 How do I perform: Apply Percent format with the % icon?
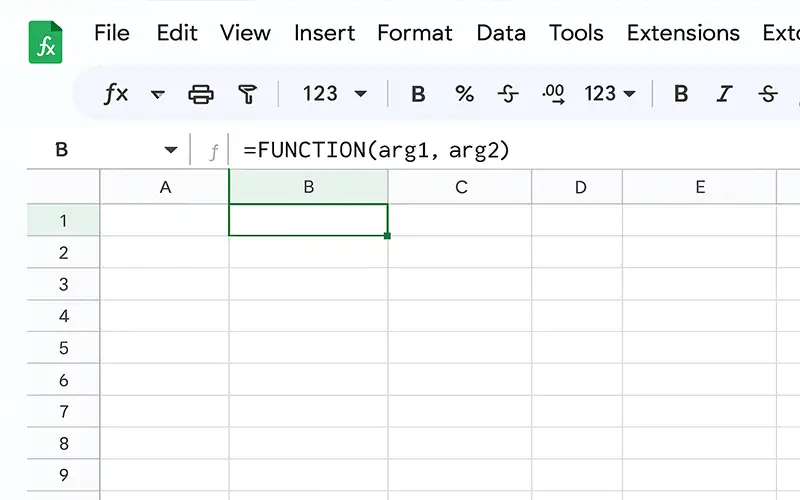[x=464, y=94]
